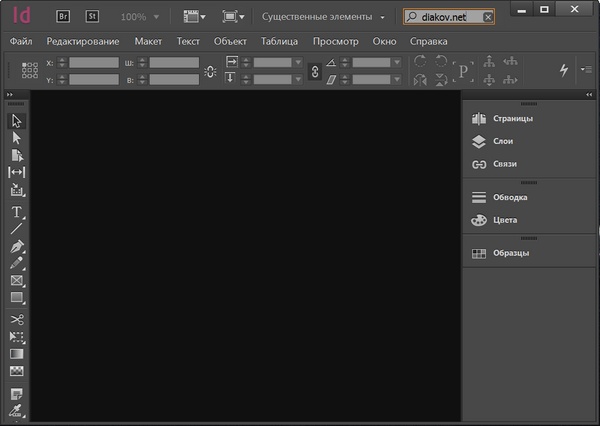Viewport: 600px width, 426px height.
Task: Open the Объект menu
Action: click(230, 41)
